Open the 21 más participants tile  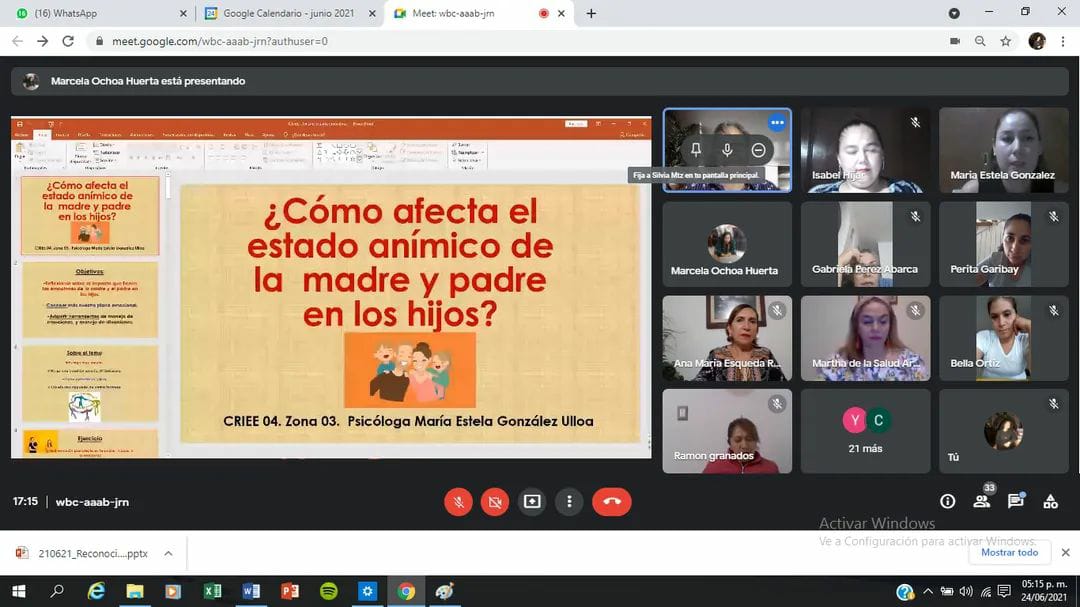pyautogui.click(x=865, y=431)
